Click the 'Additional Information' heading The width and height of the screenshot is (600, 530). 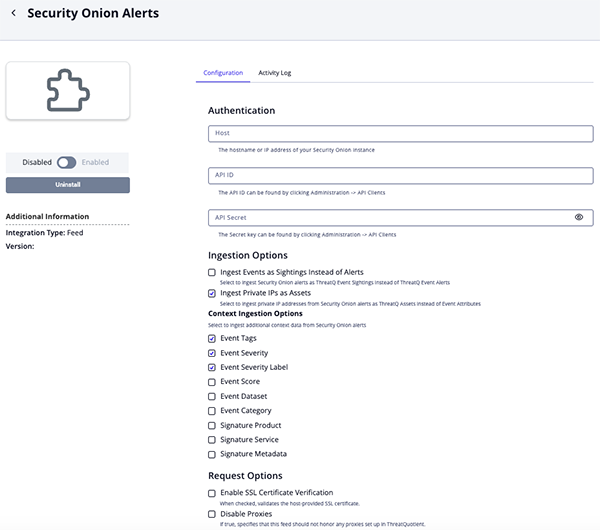point(47,216)
